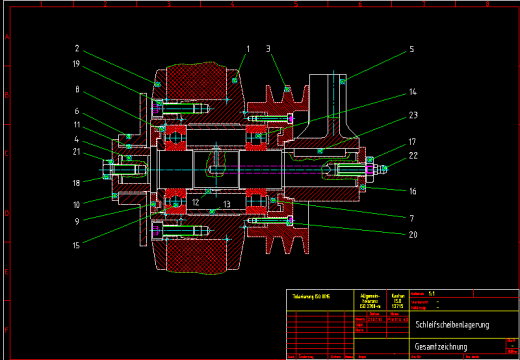
Task: Select part label 18 on the left
Action: [x=76, y=183]
